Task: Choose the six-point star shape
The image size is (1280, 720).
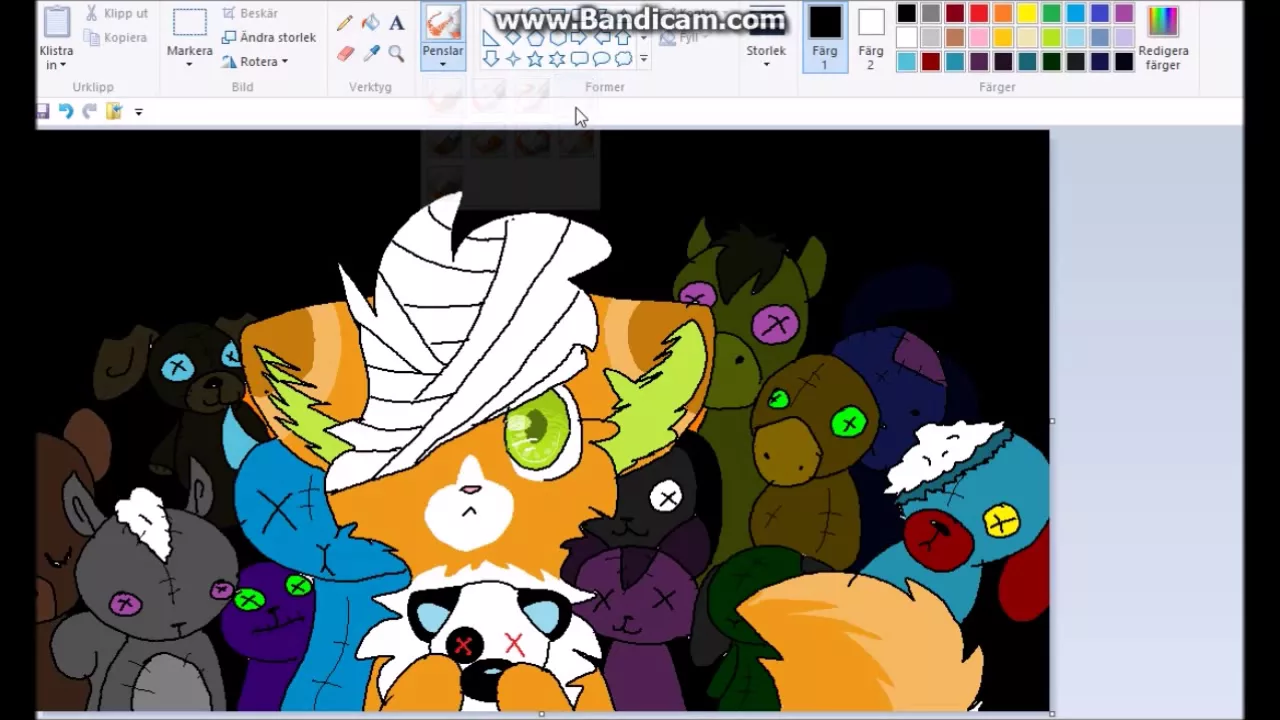Action: pyautogui.click(x=557, y=59)
